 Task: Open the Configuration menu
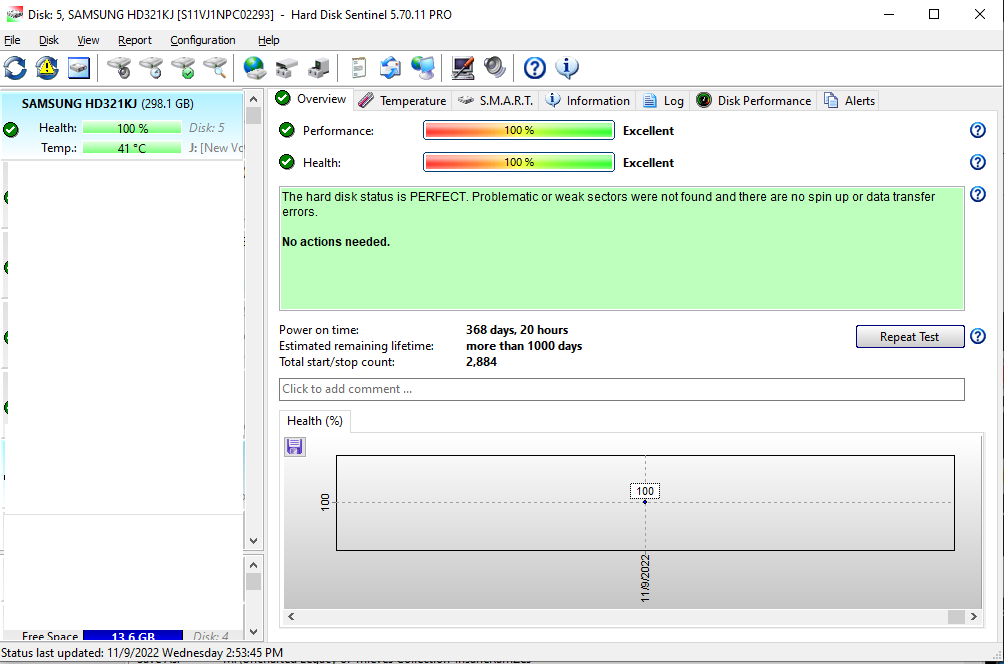[x=202, y=40]
